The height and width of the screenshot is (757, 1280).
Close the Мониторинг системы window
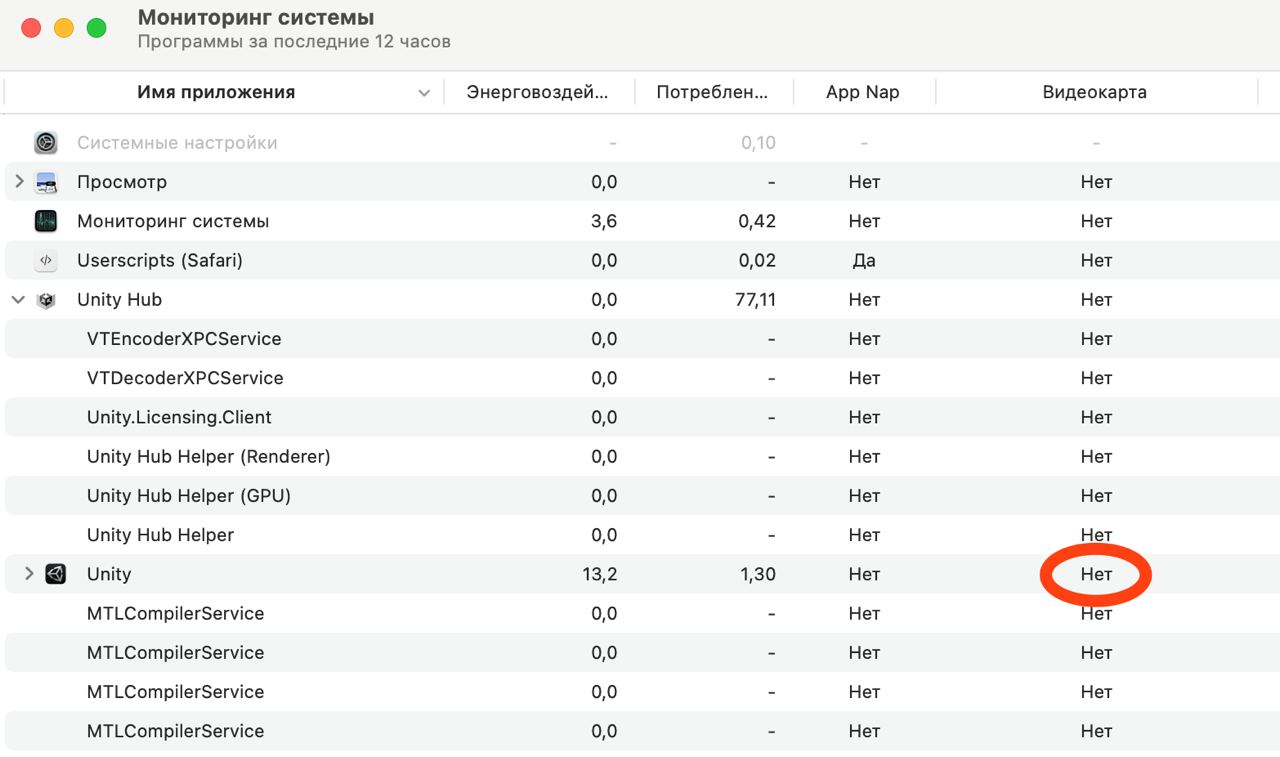tap(31, 28)
